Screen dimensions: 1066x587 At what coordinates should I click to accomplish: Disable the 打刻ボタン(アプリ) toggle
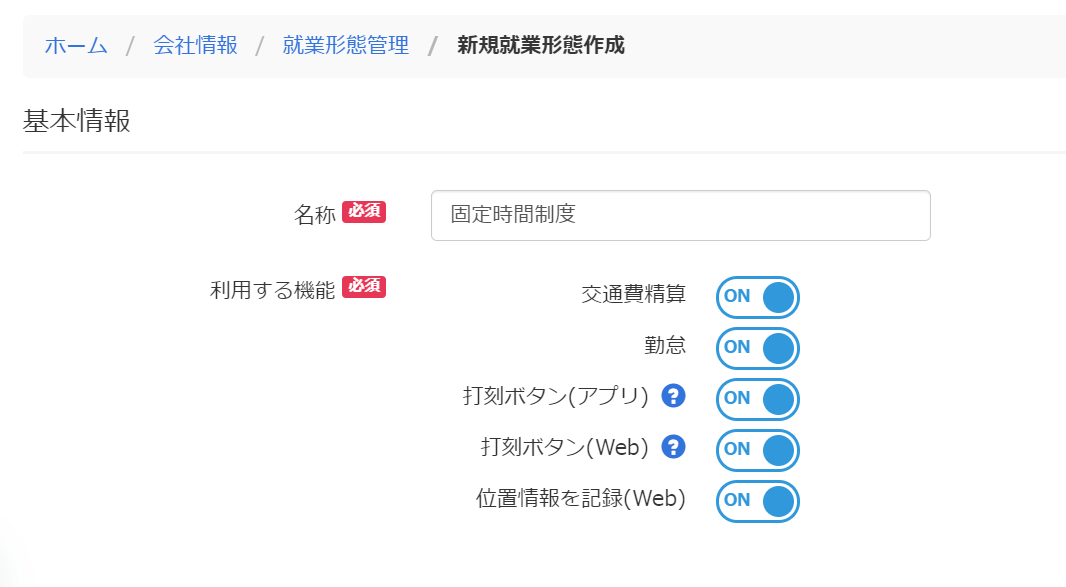[x=757, y=399]
